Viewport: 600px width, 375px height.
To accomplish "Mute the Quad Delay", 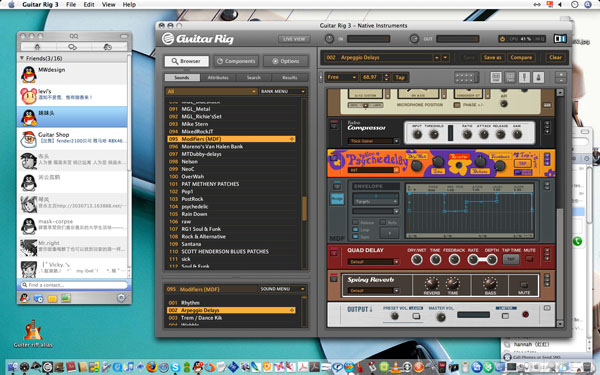I will pos(529,259).
